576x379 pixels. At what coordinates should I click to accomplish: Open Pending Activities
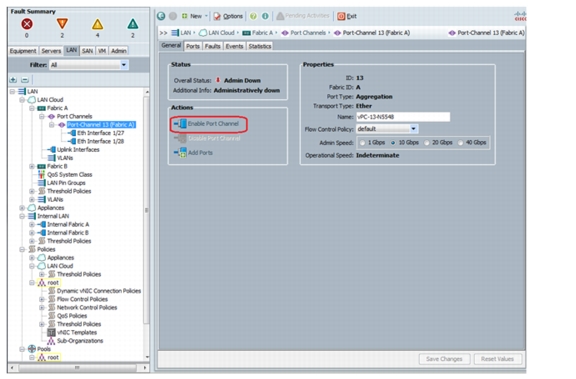pos(303,16)
